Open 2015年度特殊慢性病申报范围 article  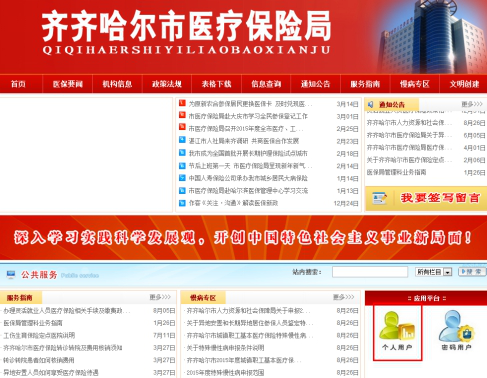click(225, 372)
